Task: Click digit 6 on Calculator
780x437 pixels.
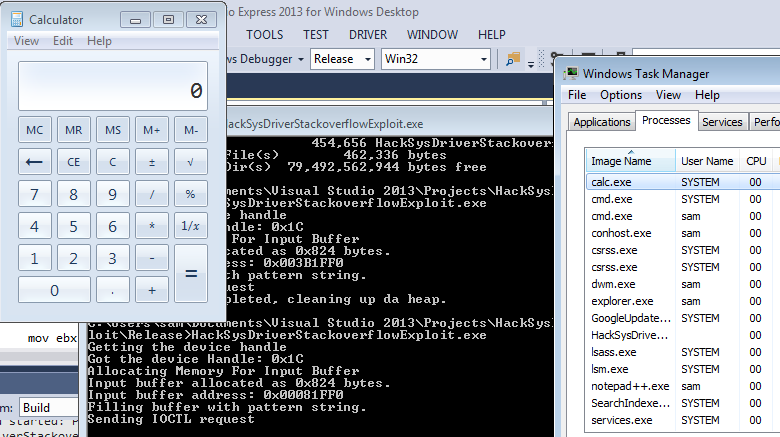Action: pos(112,226)
